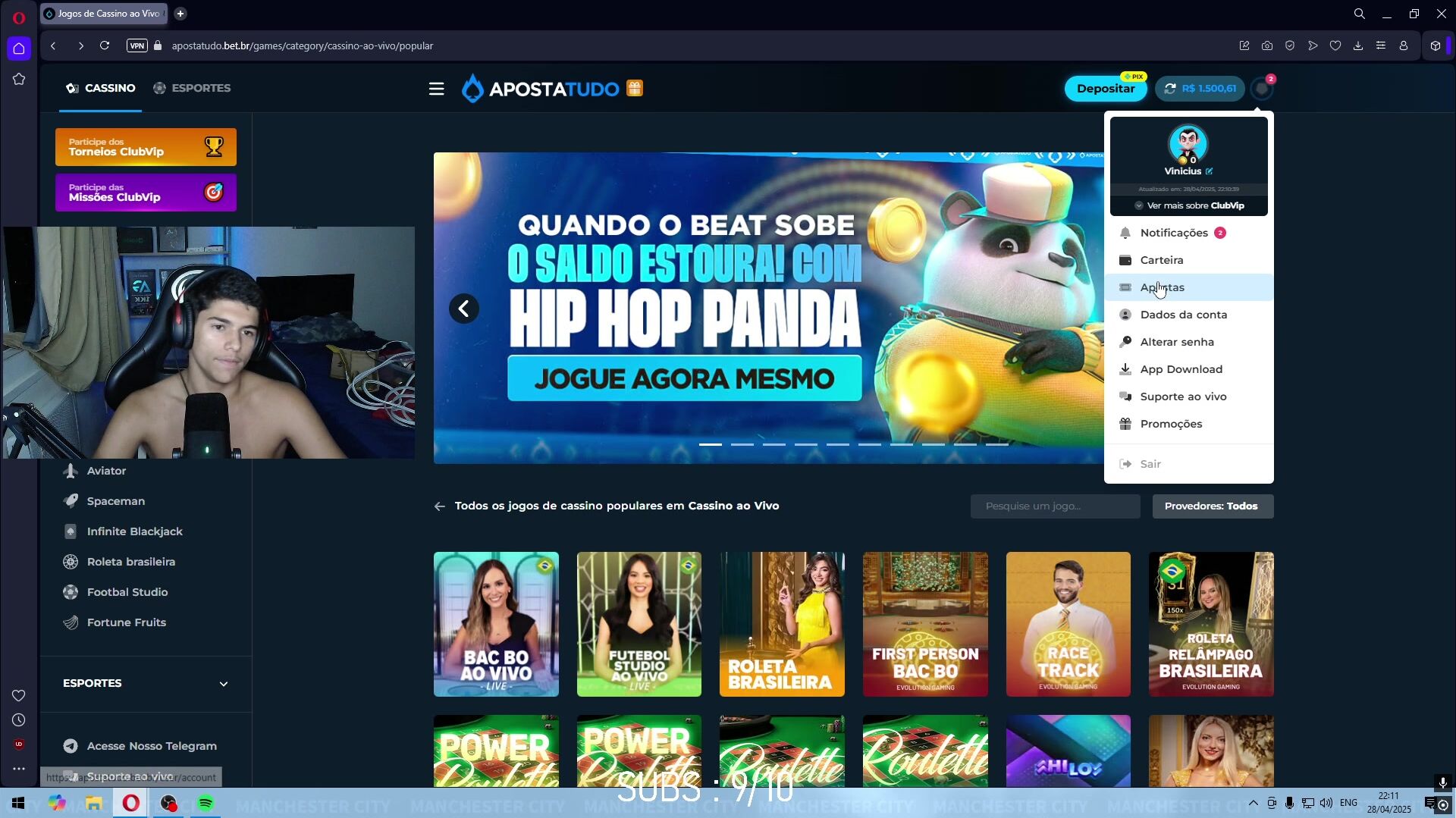Open Roleta Brasileira game thumbnail
Viewport: 1456px width, 818px height.
tap(782, 624)
